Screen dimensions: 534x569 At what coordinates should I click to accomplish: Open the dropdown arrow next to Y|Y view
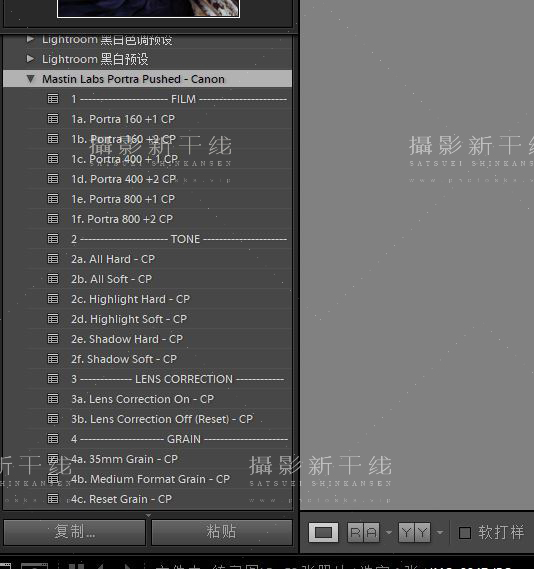[440, 533]
